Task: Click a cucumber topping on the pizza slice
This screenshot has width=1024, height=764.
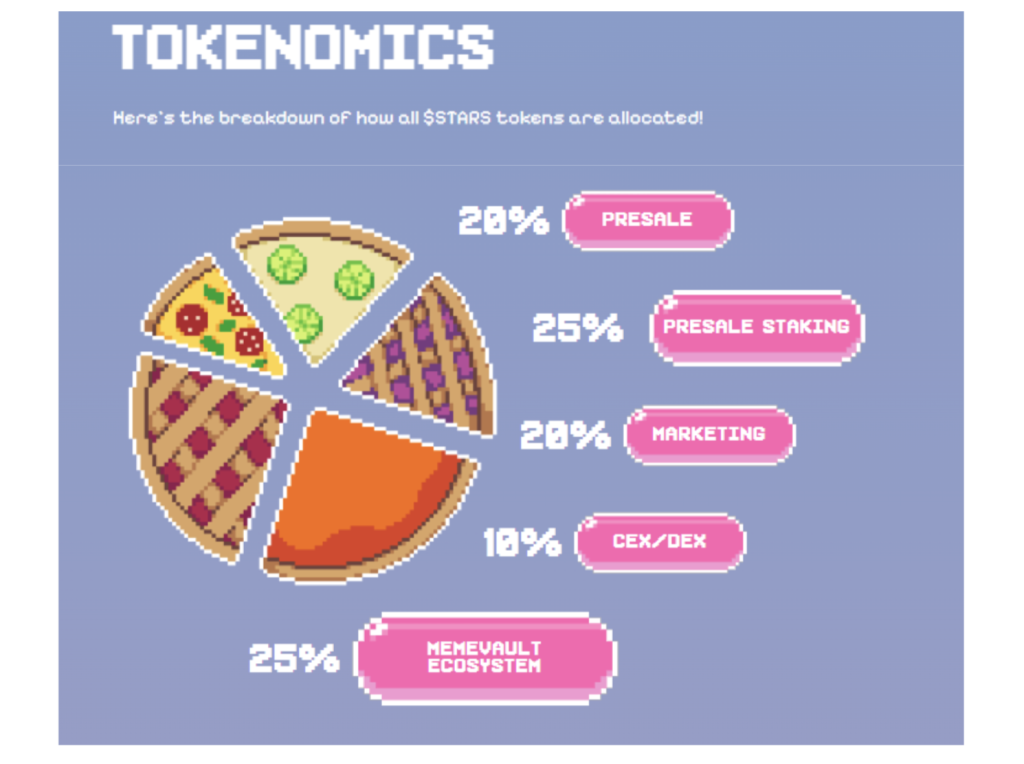Action: pyautogui.click(x=287, y=264)
